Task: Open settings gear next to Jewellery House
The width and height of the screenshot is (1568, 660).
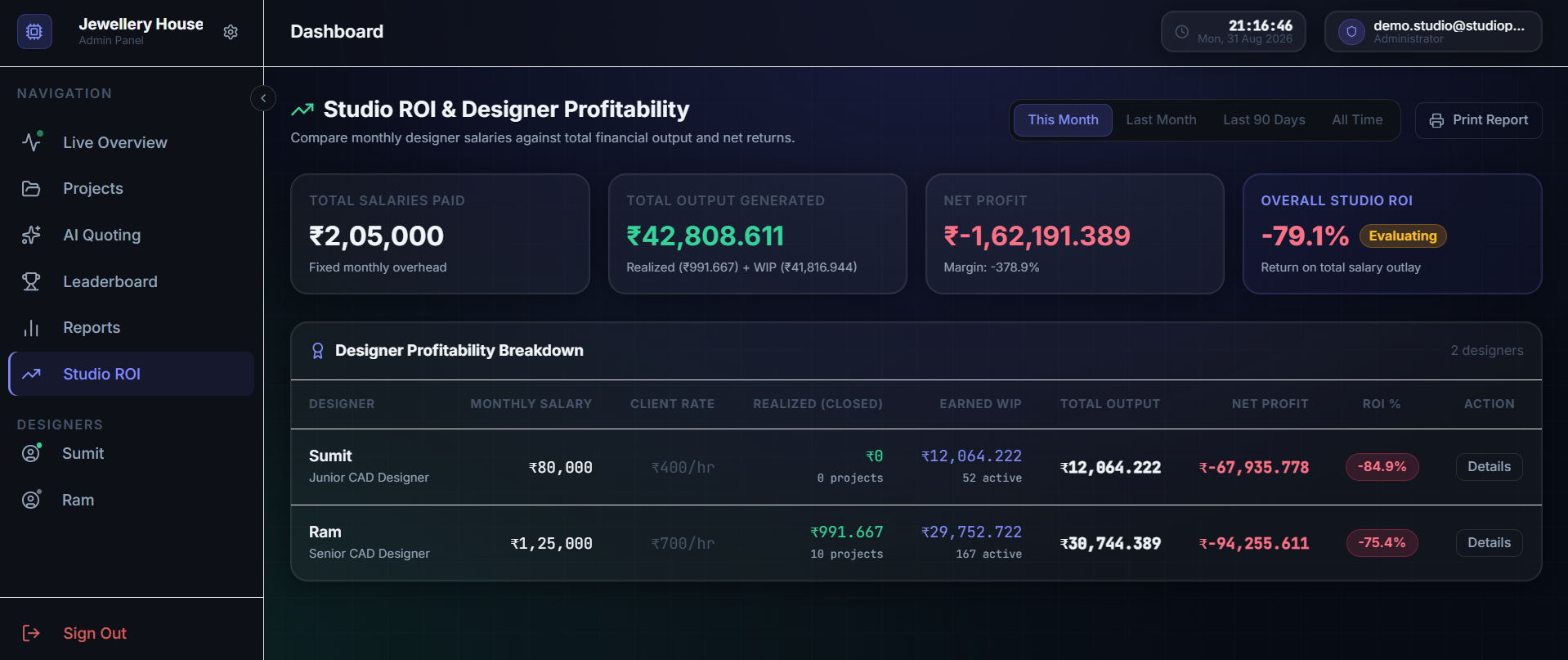Action: coord(231,32)
